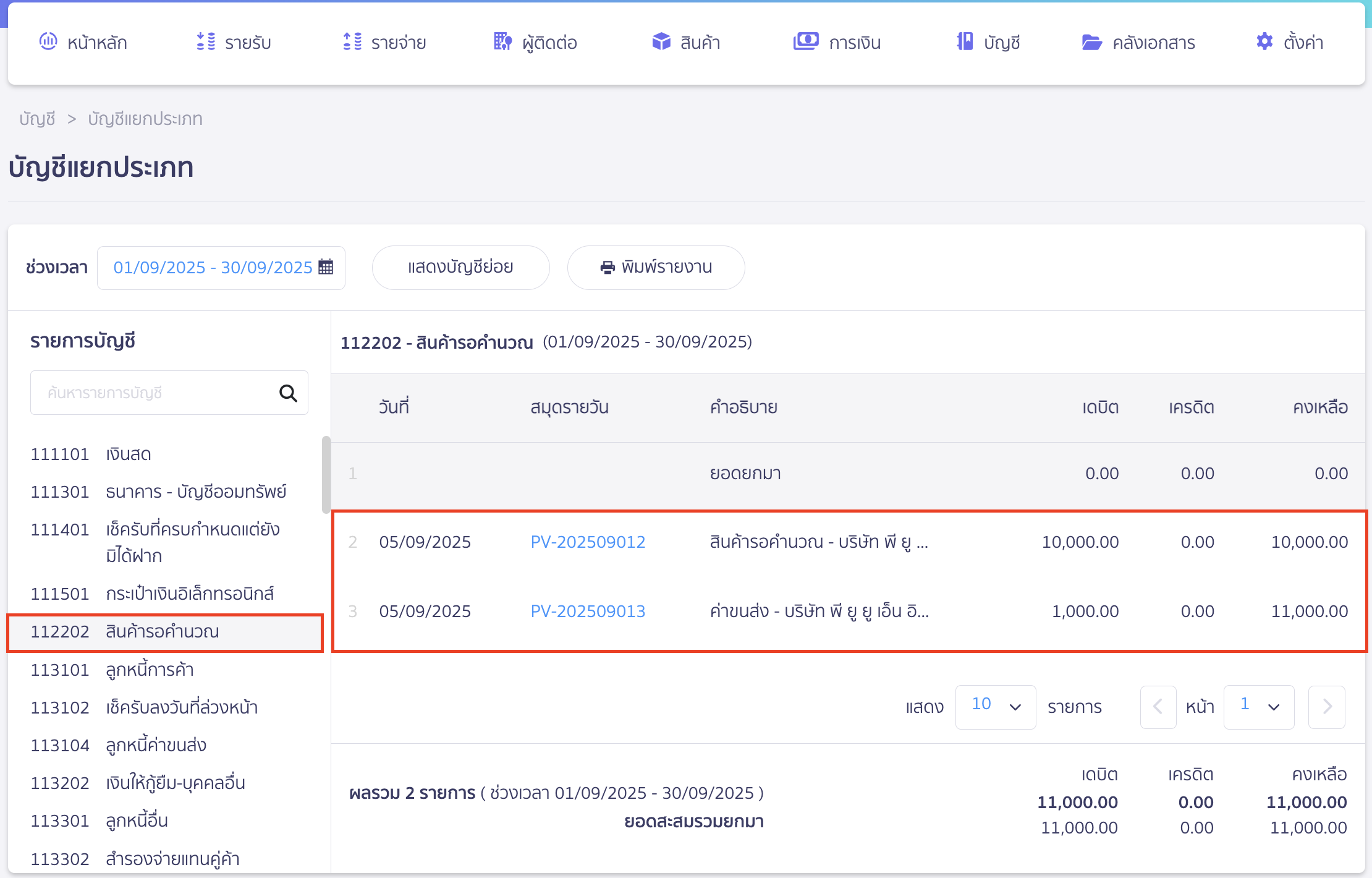The image size is (1372, 878).
Task: Click the การเงิน money icon
Action: coord(806,41)
